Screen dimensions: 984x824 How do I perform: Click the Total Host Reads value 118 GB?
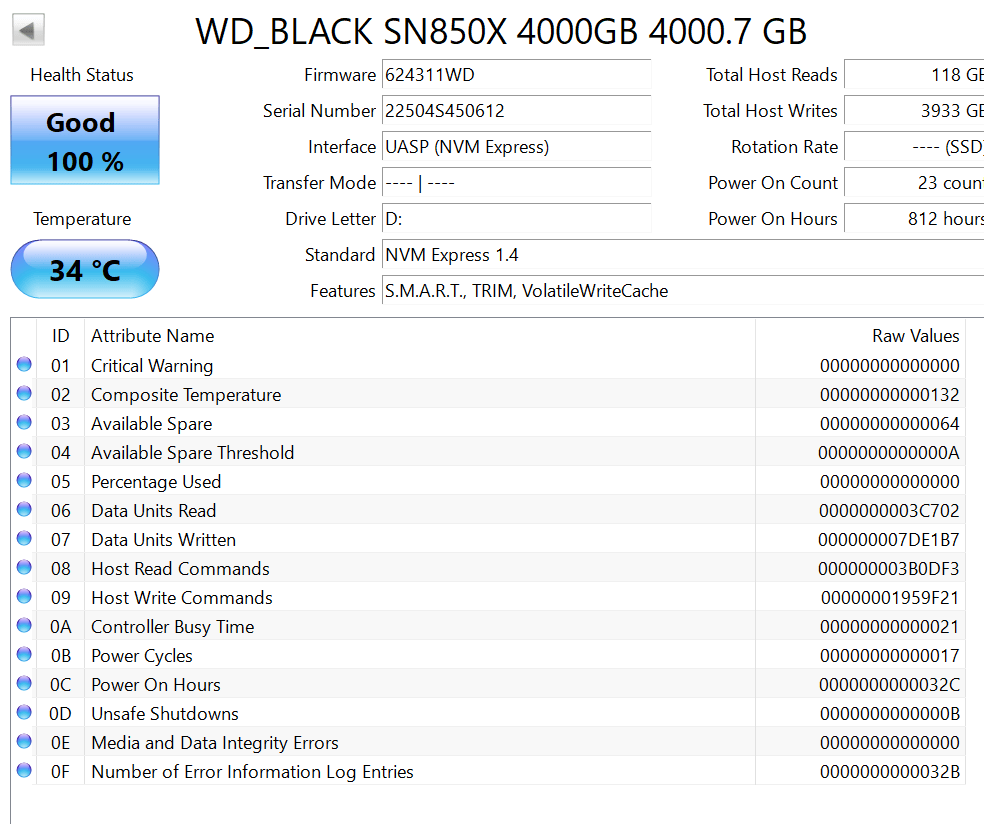[914, 75]
